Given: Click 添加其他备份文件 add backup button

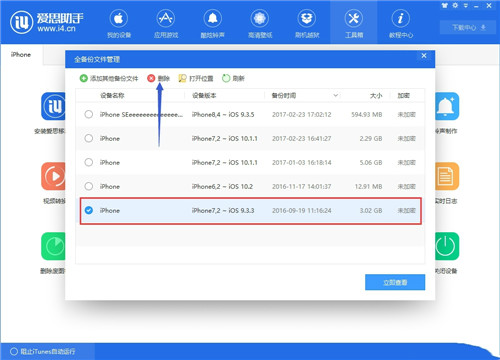Looking at the screenshot, I should tap(109, 78).
